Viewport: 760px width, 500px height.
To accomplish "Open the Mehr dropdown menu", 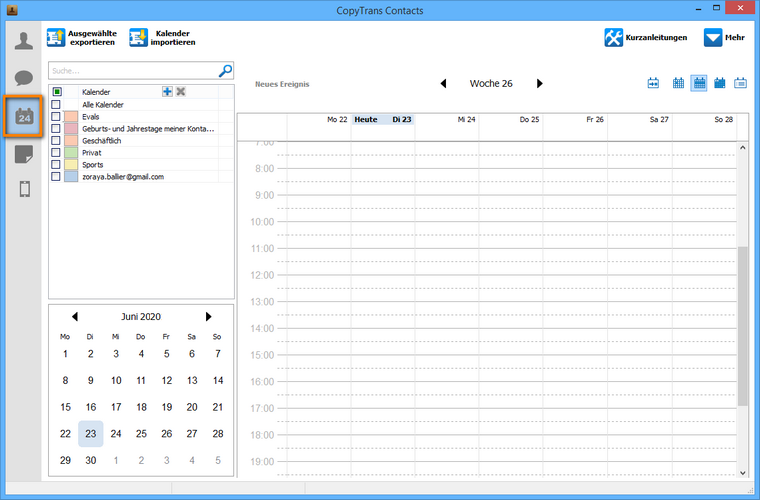I will 724,37.
